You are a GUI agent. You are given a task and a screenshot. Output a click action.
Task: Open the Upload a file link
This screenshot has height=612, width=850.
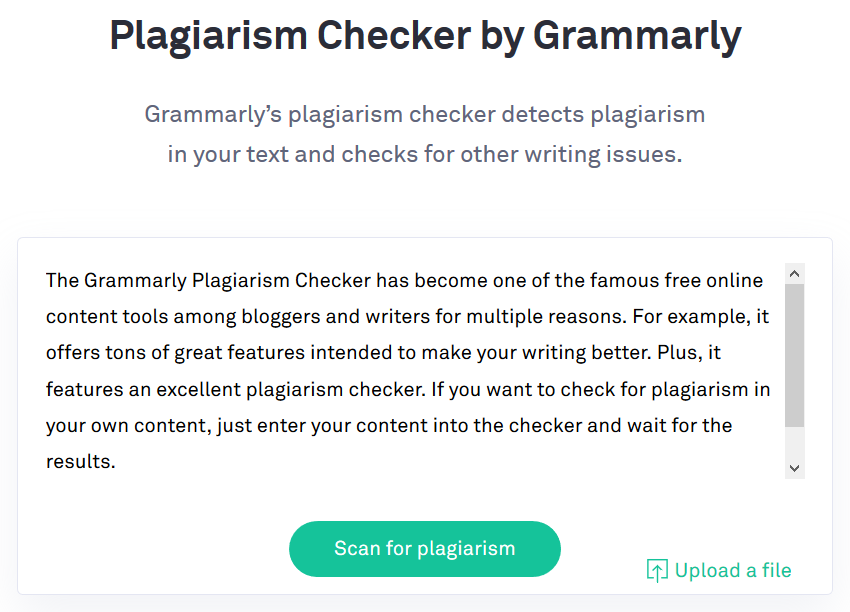point(718,569)
